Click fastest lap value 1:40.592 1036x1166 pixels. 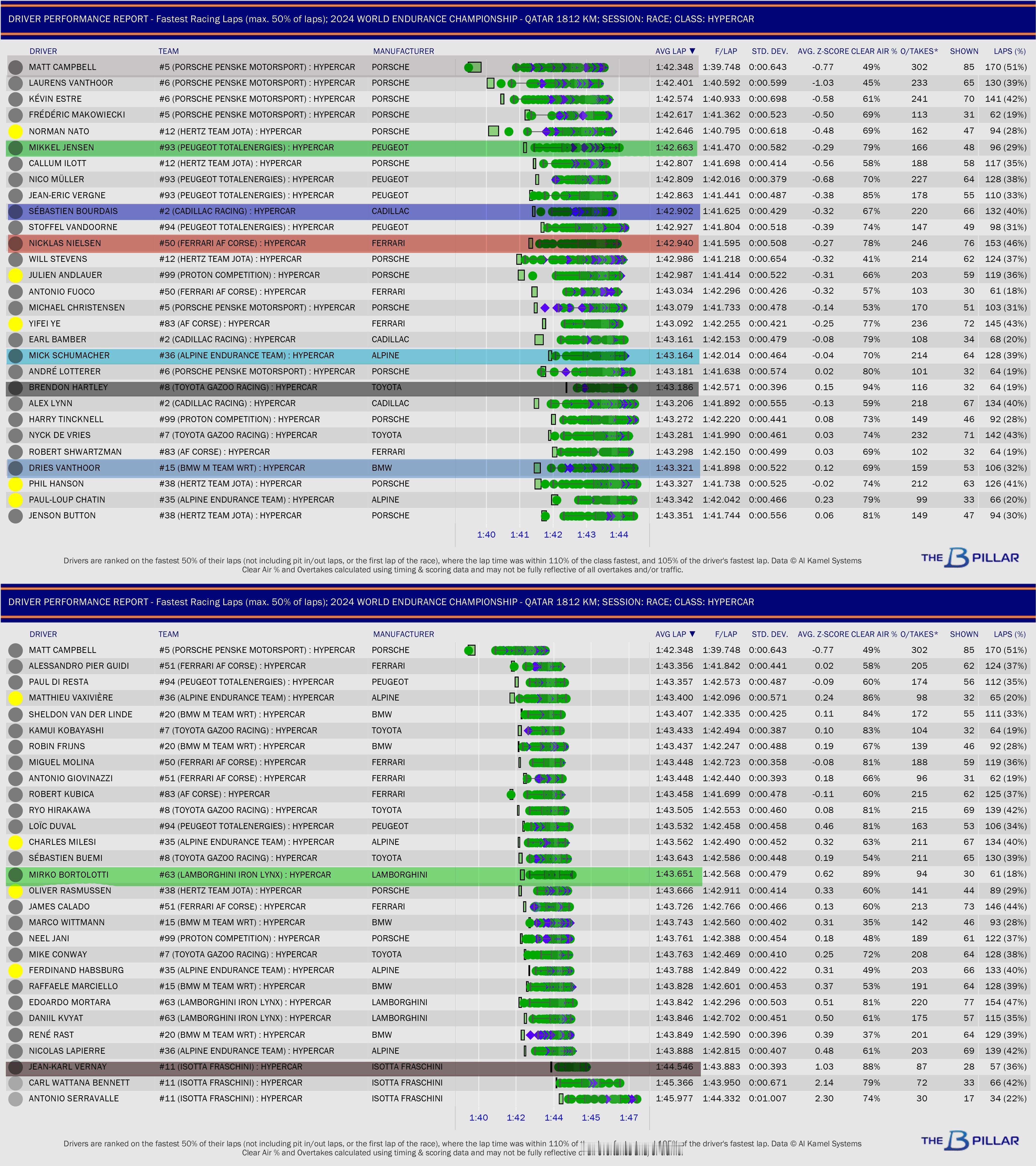click(x=721, y=83)
